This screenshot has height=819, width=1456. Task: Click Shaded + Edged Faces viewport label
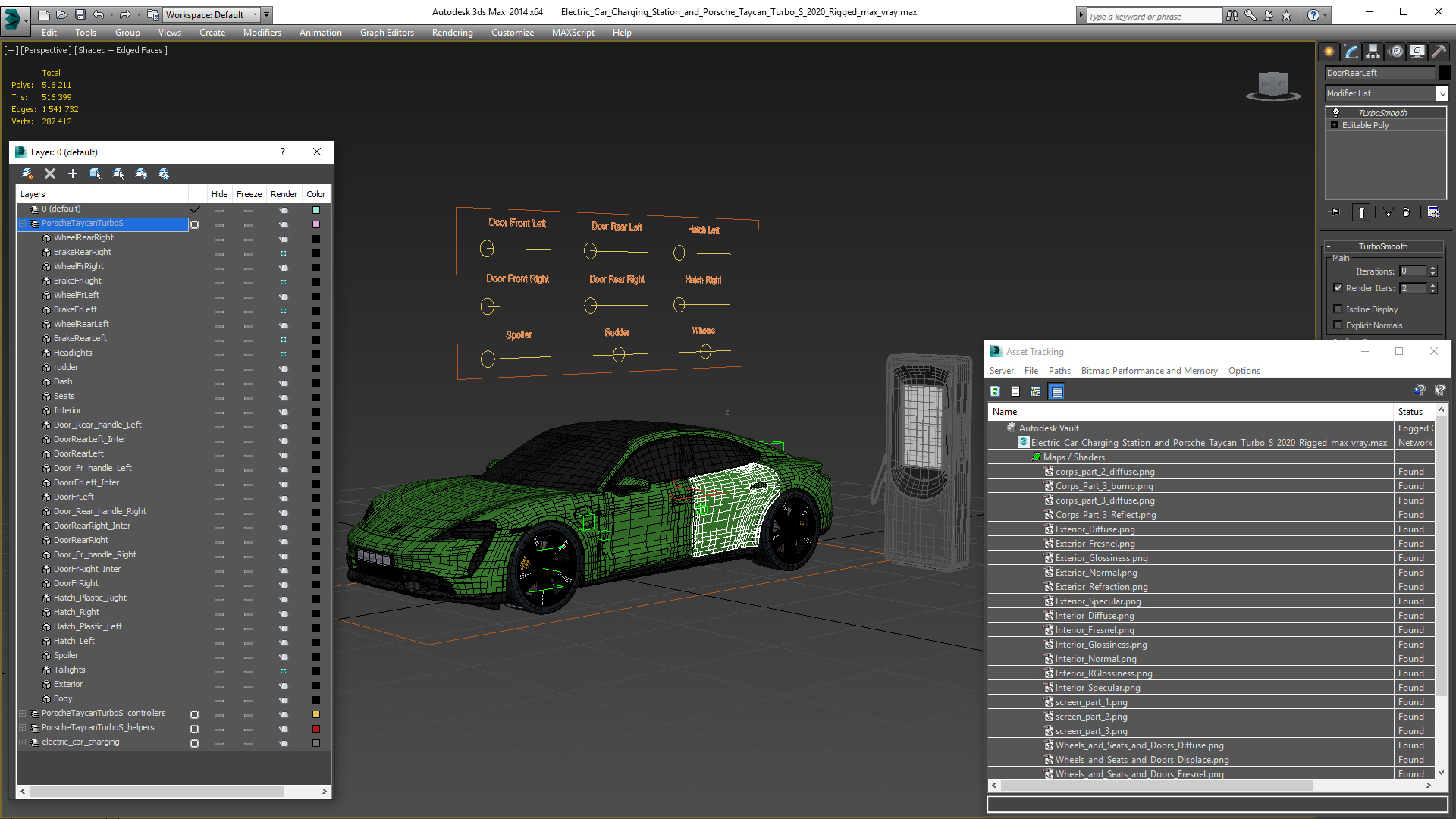click(121, 50)
